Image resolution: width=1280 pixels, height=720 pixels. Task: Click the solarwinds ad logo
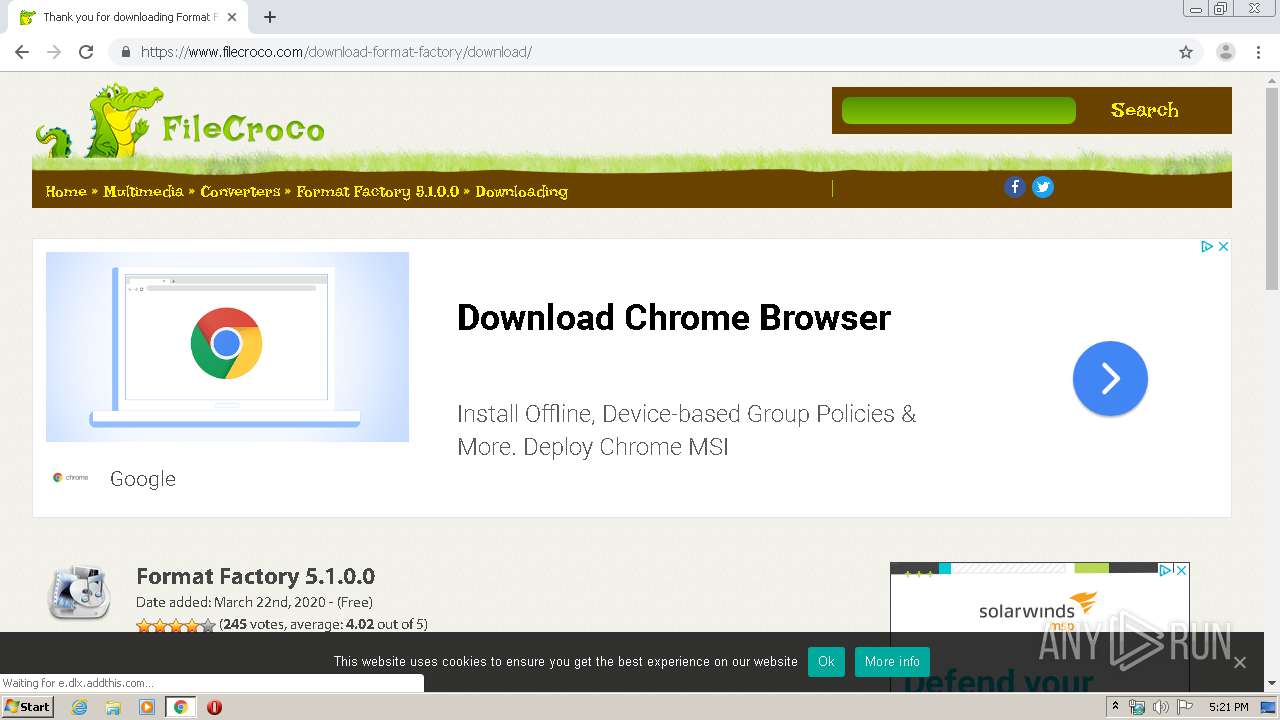1038,609
